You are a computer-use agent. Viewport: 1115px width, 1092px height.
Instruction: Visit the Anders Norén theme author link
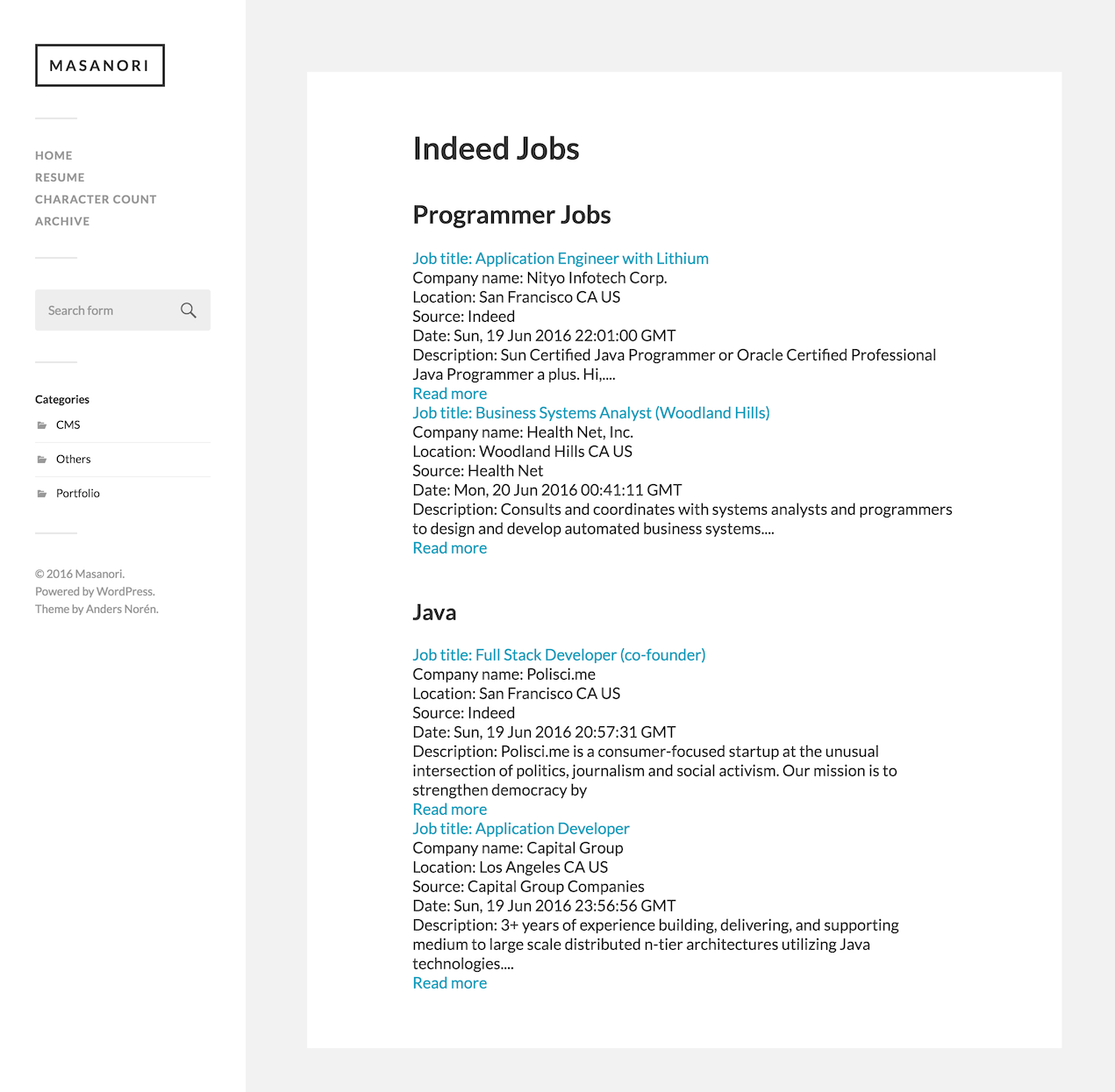[121, 609]
